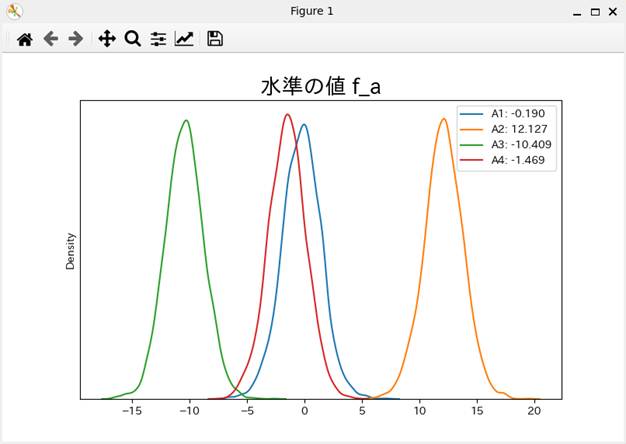Minimize the Figure 1 window
This screenshot has height=444, width=626.
click(577, 11)
